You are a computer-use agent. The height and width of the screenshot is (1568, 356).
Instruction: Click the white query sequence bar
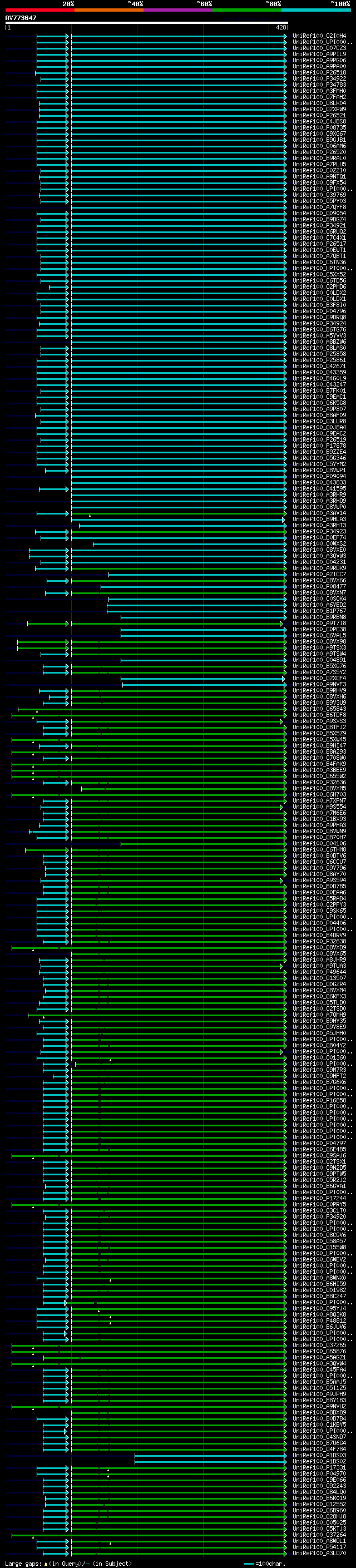point(147,22)
